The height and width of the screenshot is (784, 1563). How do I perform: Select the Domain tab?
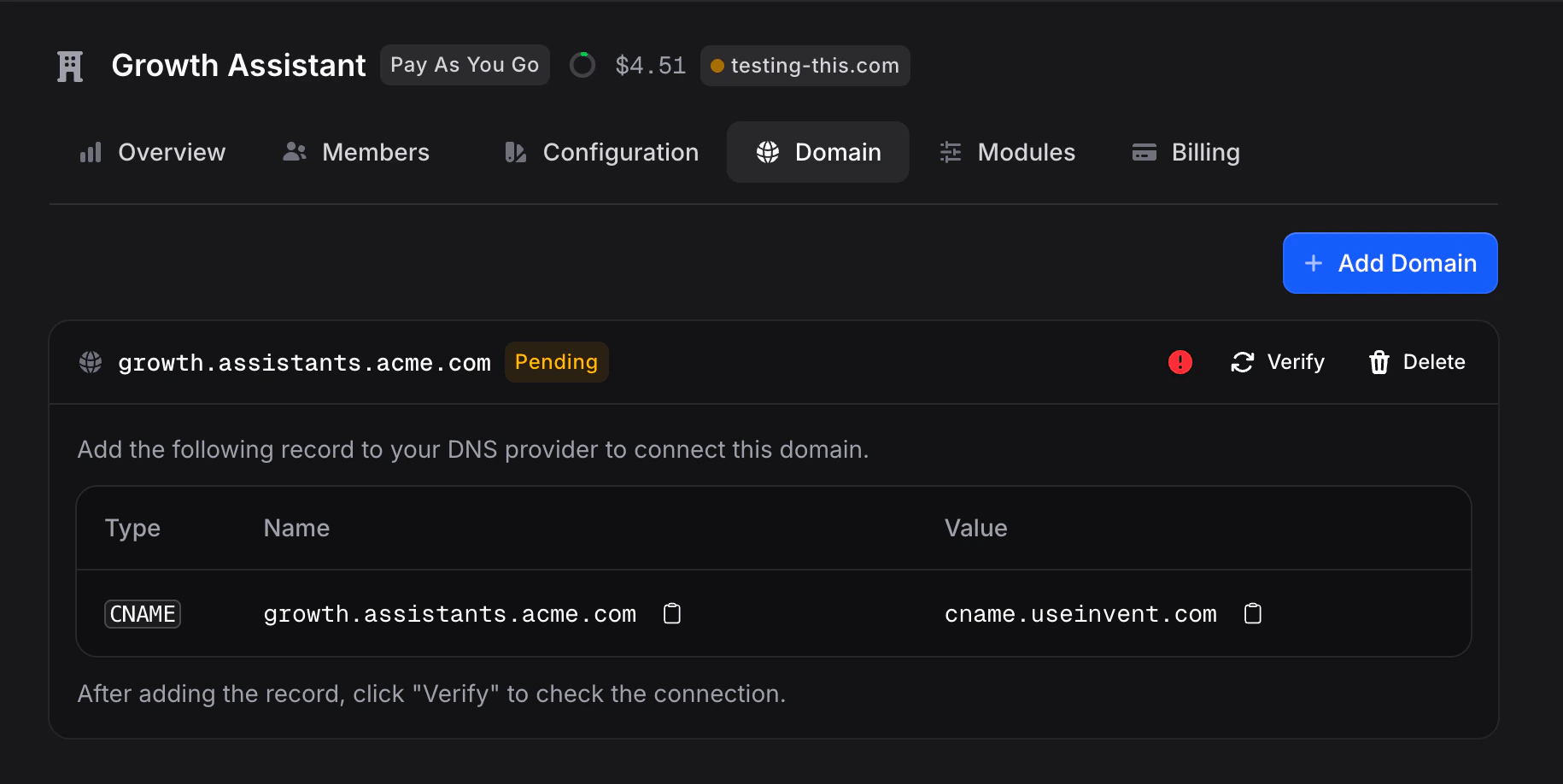coord(818,152)
